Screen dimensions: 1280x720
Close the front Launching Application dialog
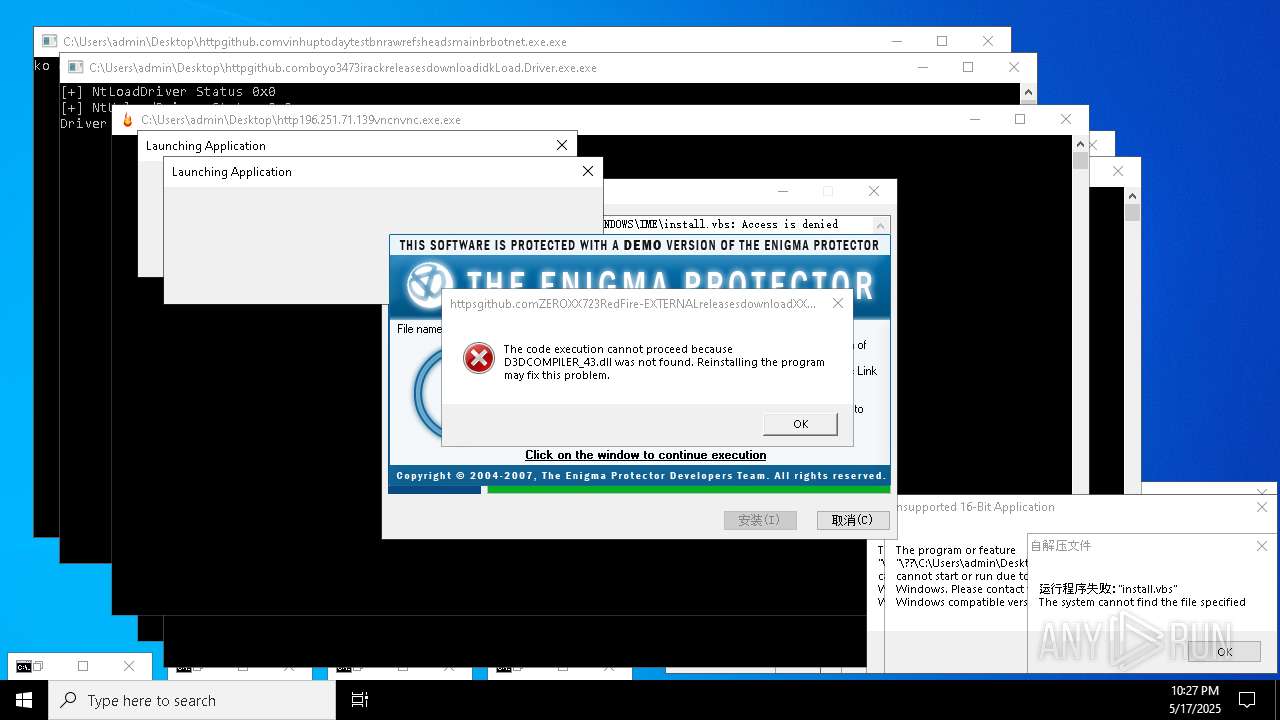coord(588,171)
